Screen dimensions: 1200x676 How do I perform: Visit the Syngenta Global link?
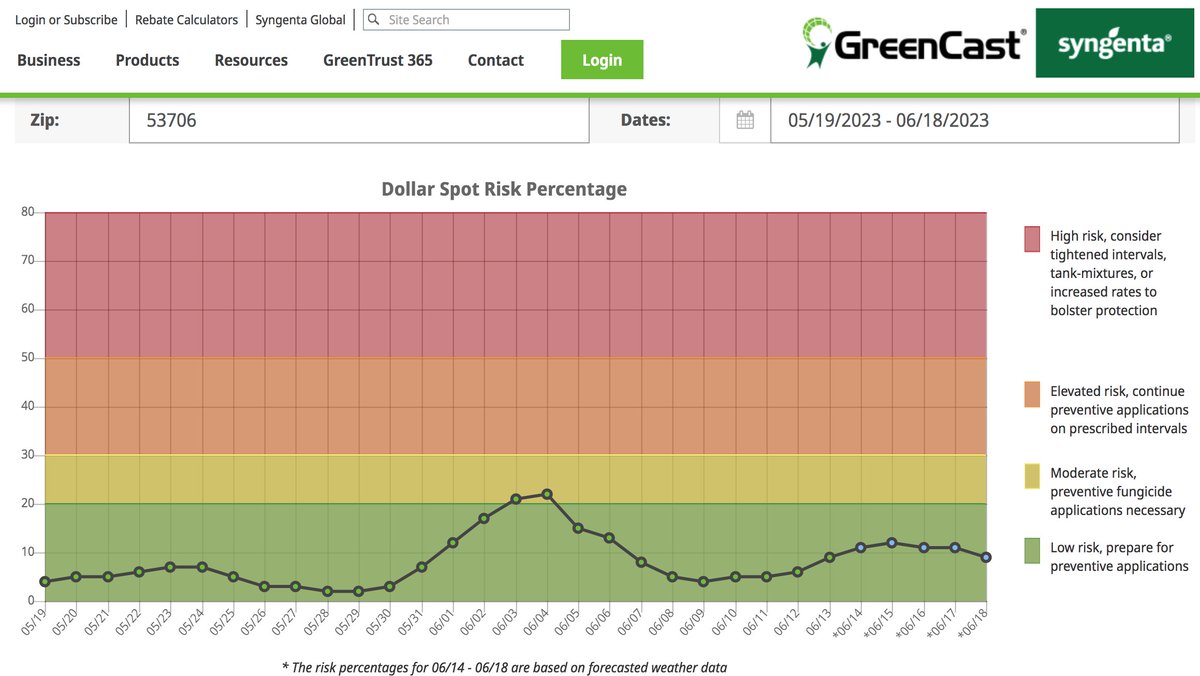tap(300, 19)
